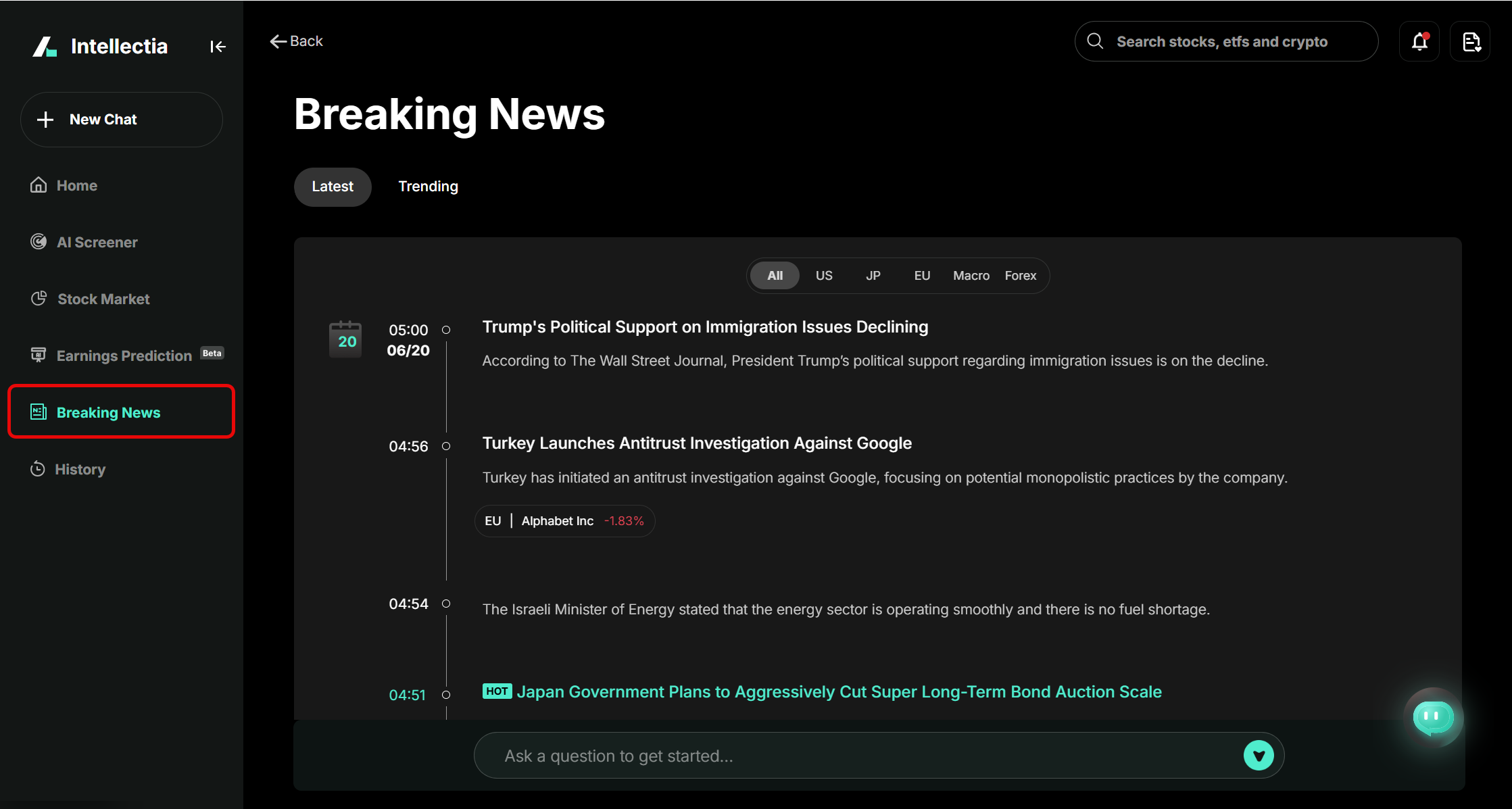Open Earnings Prediction beta page

pyautogui.click(x=124, y=356)
